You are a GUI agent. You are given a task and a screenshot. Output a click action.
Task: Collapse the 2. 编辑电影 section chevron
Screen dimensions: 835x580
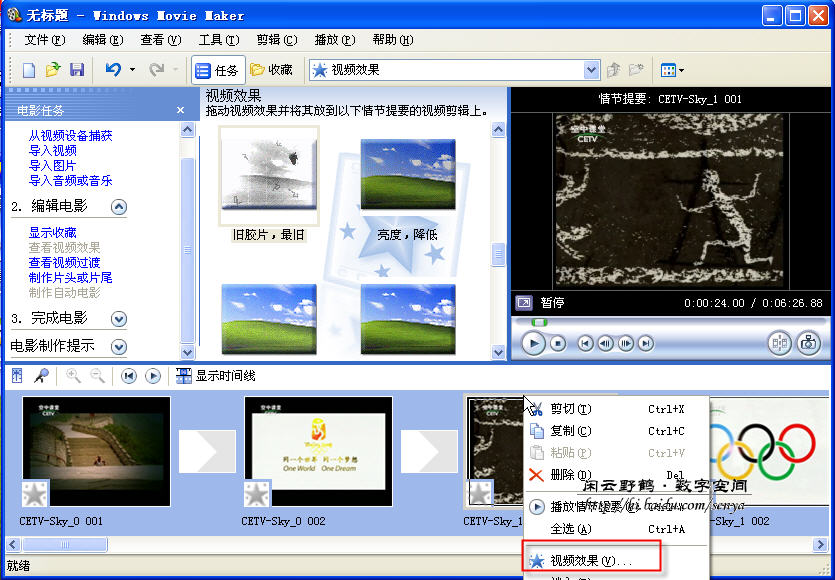click(119, 207)
